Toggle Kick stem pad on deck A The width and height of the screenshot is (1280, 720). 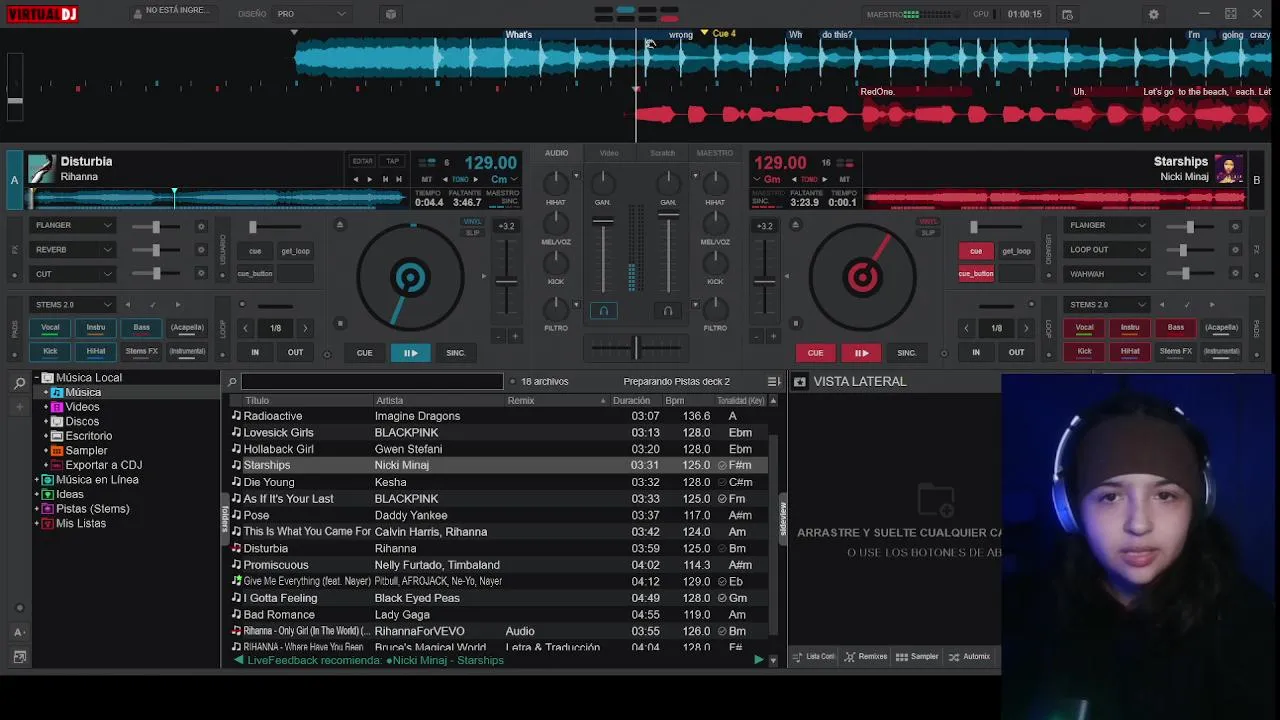coord(50,351)
